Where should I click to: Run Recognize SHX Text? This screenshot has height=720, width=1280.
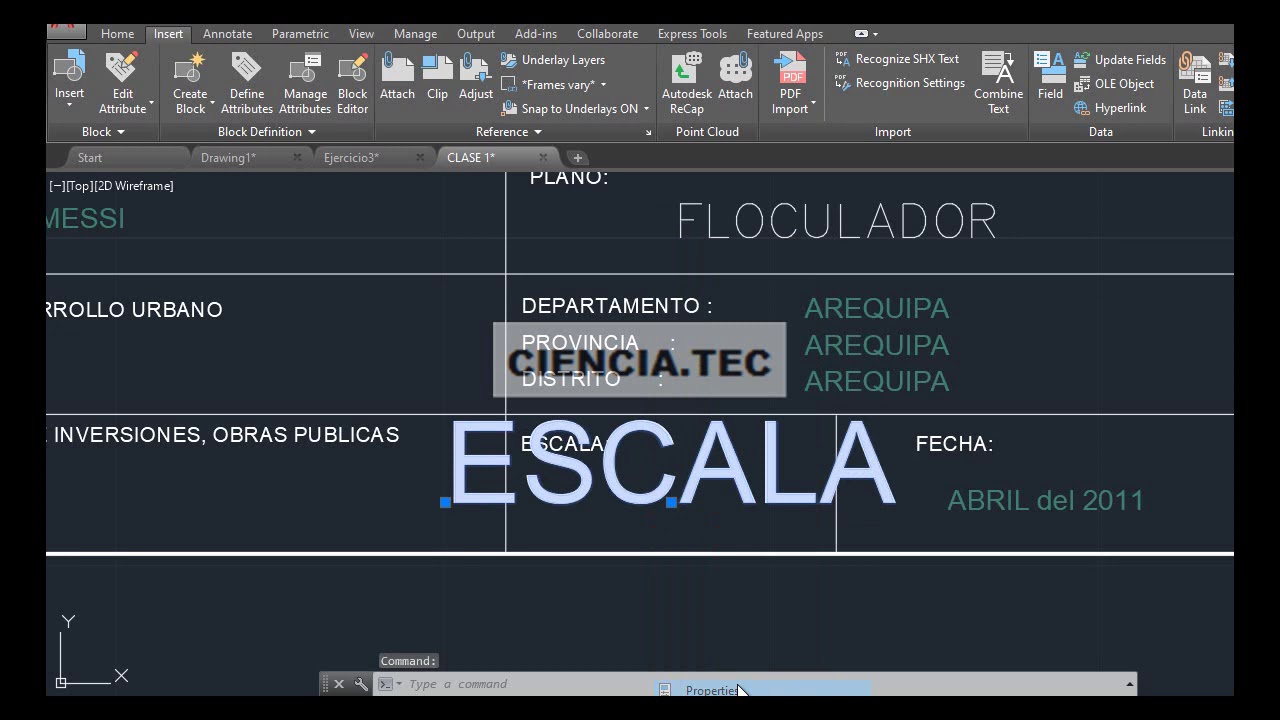pyautogui.click(x=897, y=59)
